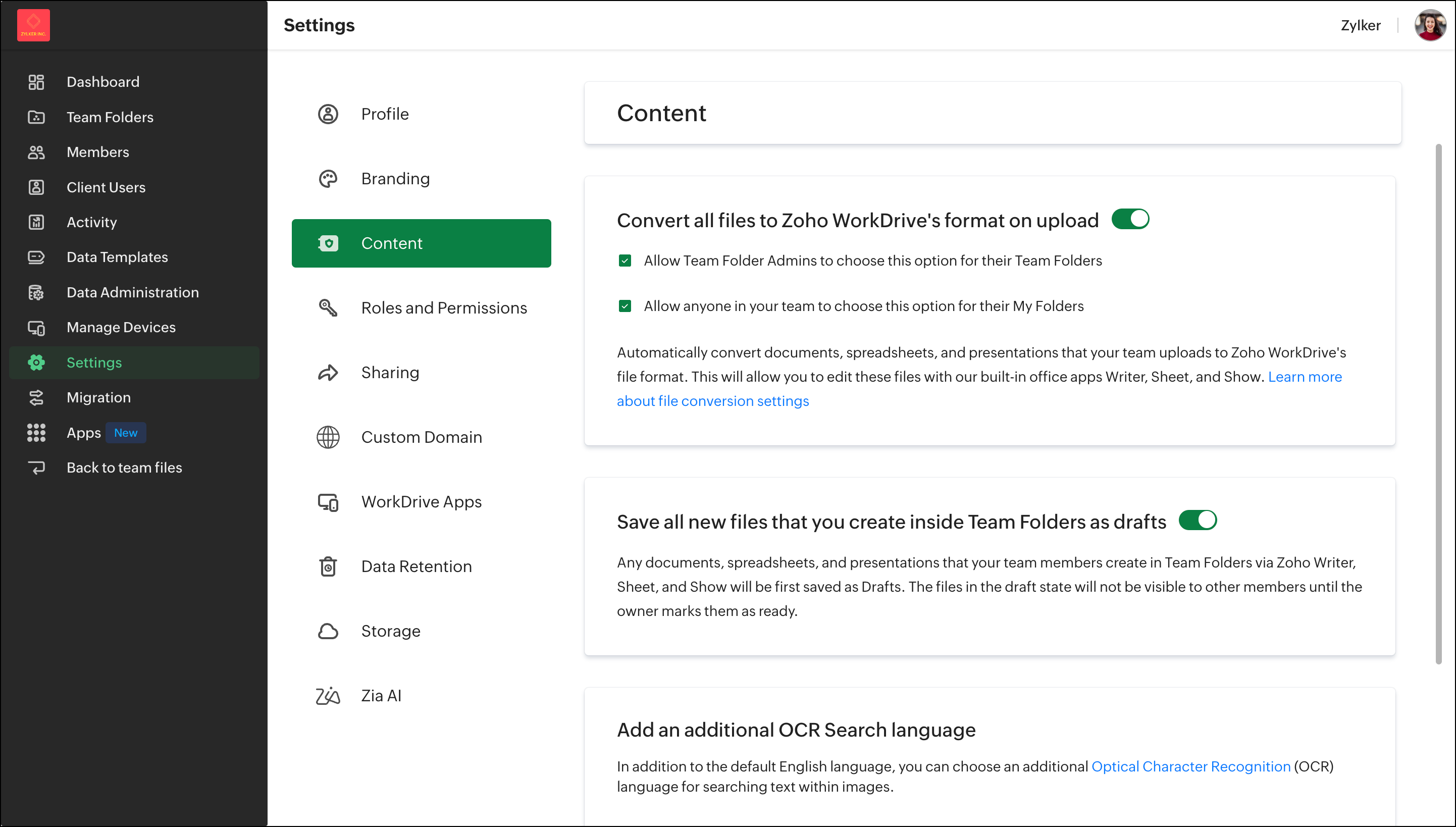Image resolution: width=1456 pixels, height=827 pixels.
Task: Click the Zia AI icon
Action: point(328,696)
